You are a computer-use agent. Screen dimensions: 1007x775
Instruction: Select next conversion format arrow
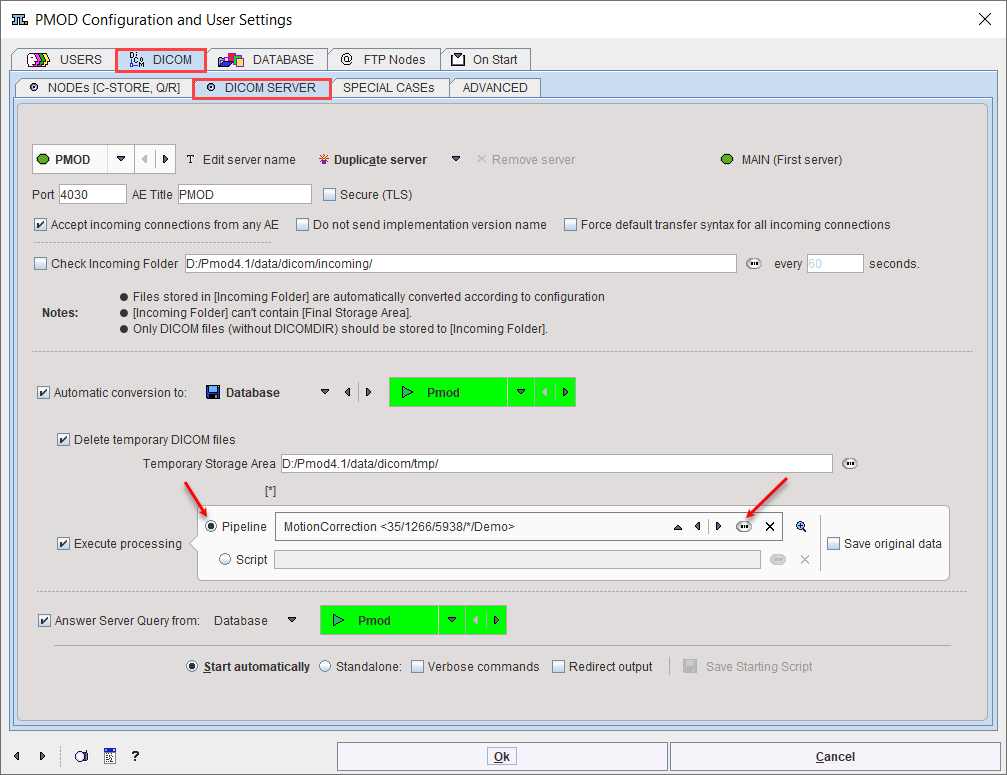(368, 392)
